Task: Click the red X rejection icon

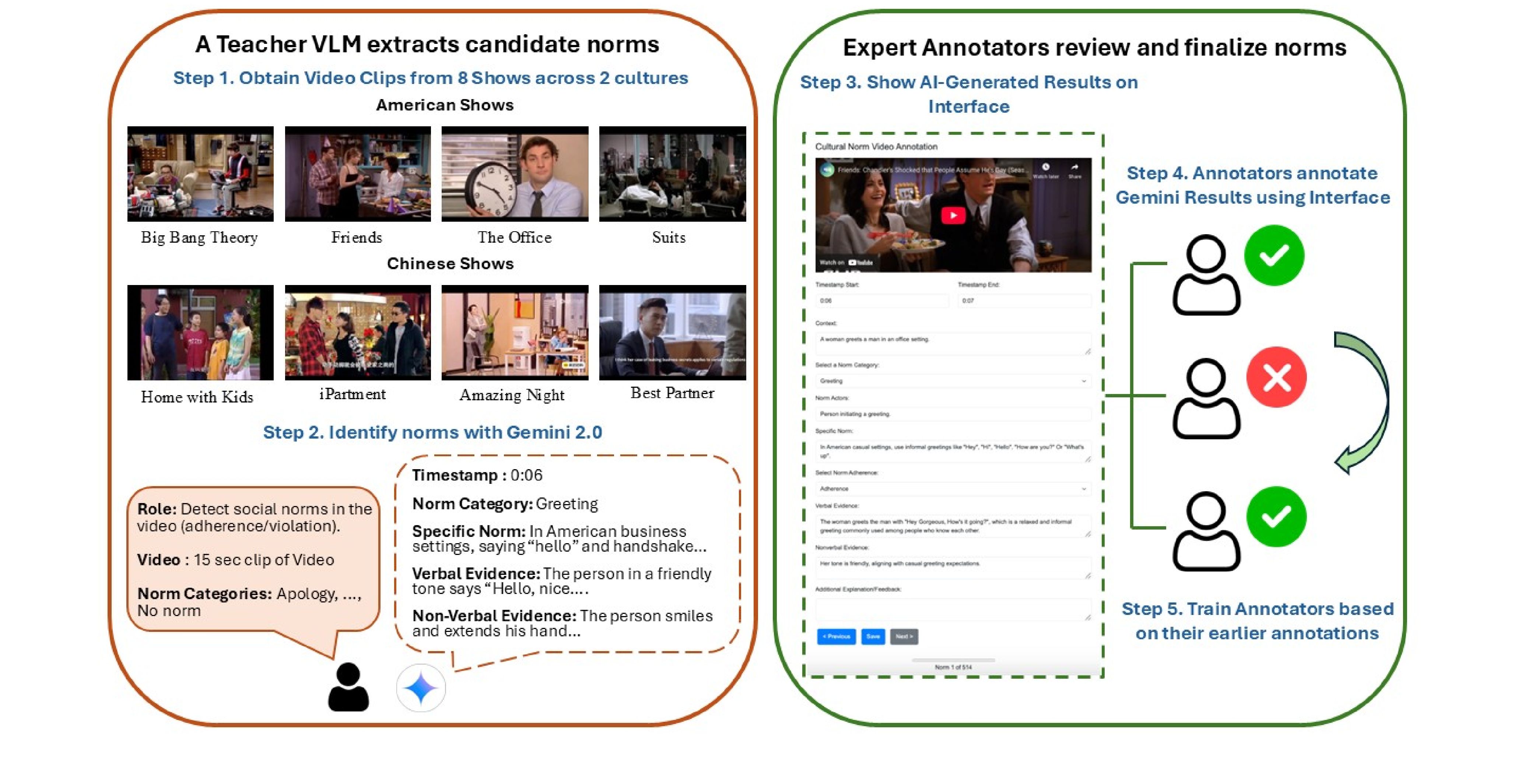Action: point(1276,377)
